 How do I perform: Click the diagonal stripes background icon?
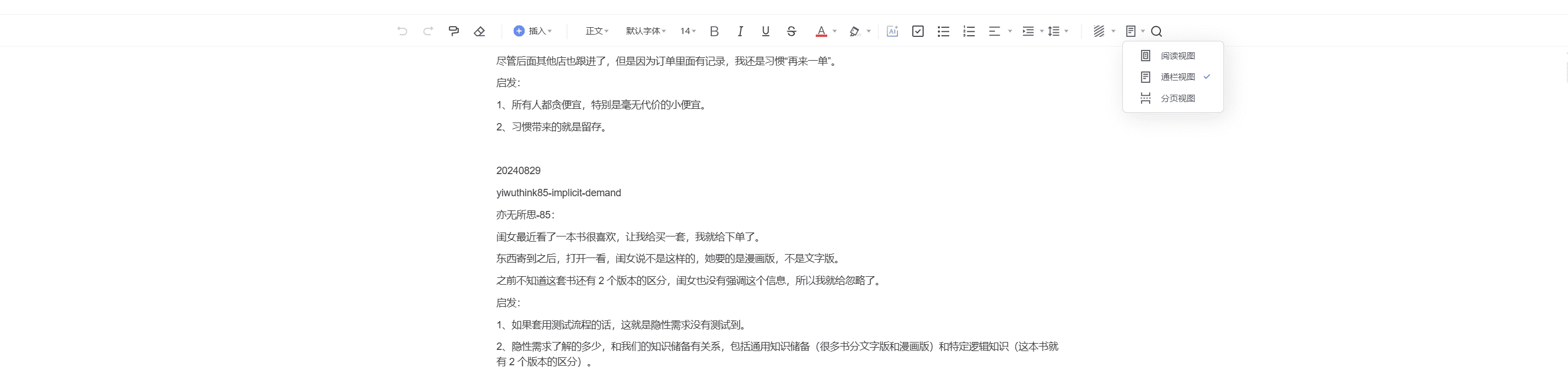(x=1099, y=31)
